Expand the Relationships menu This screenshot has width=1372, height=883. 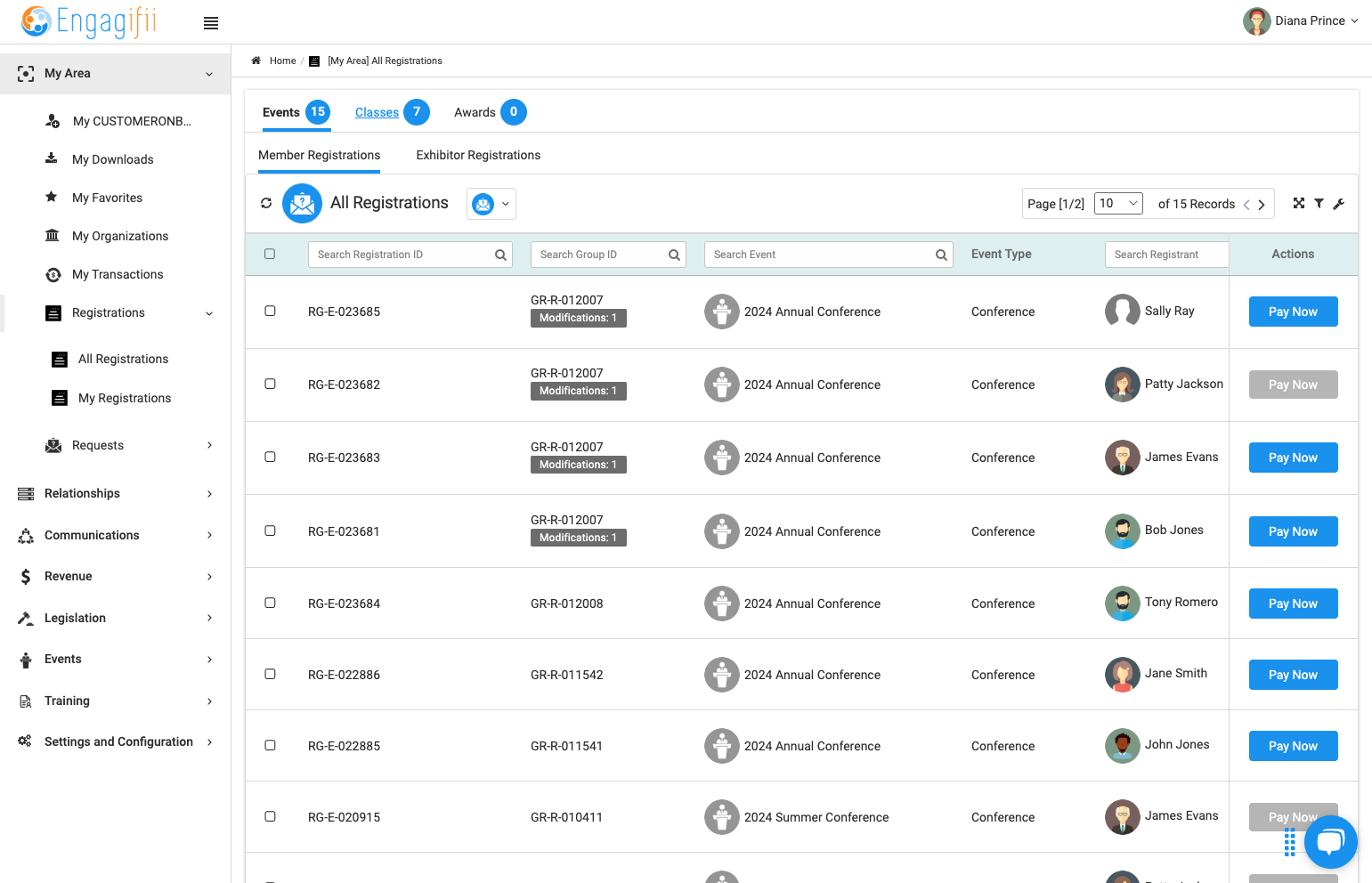[116, 493]
